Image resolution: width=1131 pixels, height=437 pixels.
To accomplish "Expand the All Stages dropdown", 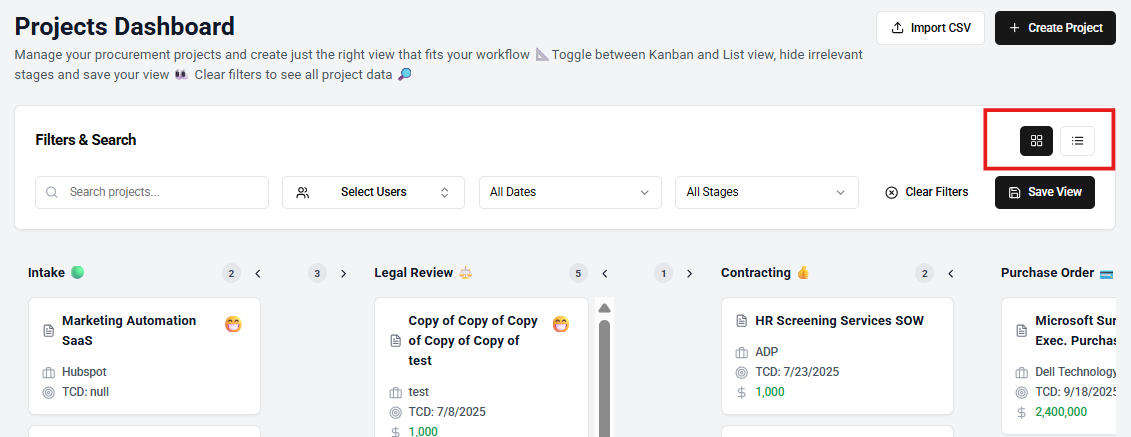I will click(766, 192).
